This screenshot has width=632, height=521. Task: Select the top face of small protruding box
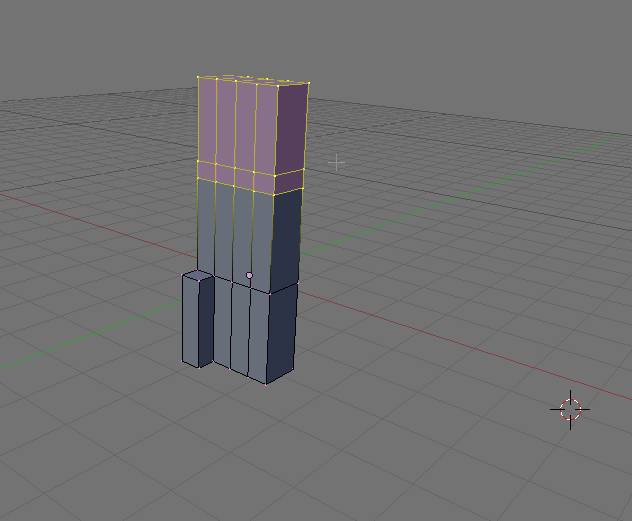(198, 276)
